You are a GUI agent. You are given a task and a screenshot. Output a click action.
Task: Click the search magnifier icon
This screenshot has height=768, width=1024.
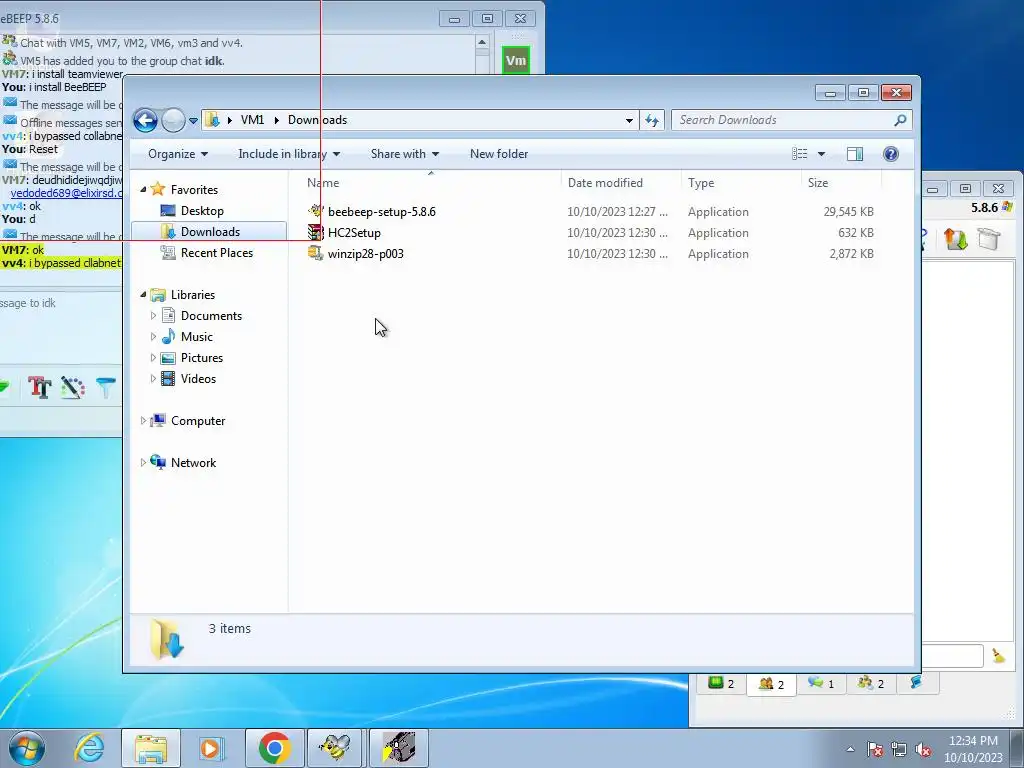click(x=900, y=120)
